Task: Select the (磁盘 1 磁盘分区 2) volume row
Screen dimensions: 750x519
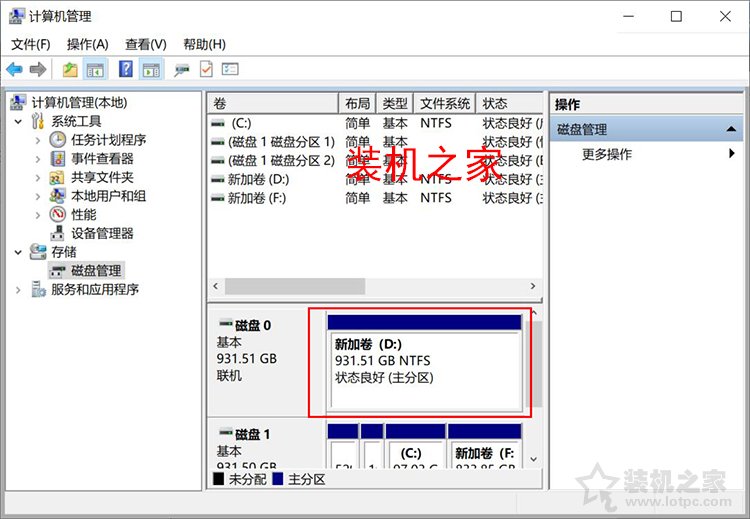Action: [x=375, y=161]
